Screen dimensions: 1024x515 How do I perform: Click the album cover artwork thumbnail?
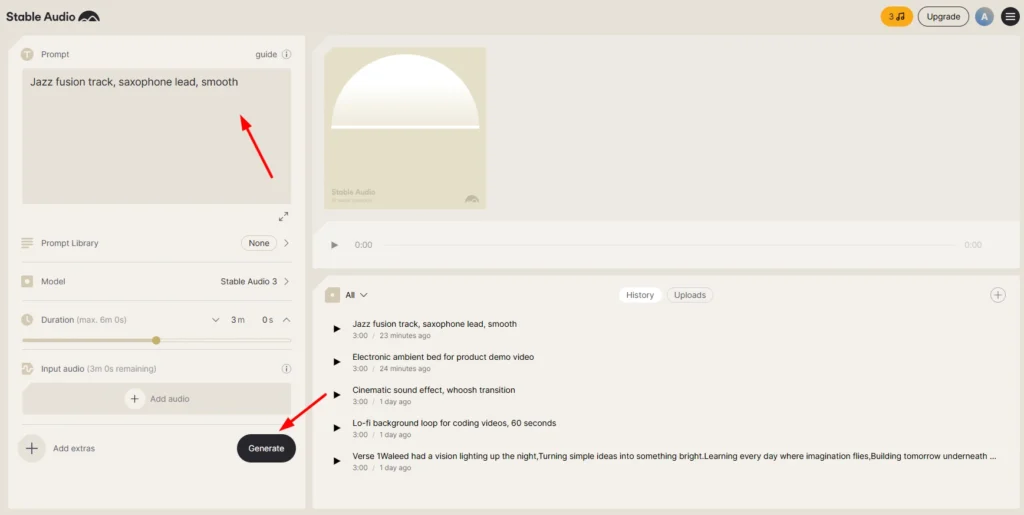pyautogui.click(x=405, y=128)
